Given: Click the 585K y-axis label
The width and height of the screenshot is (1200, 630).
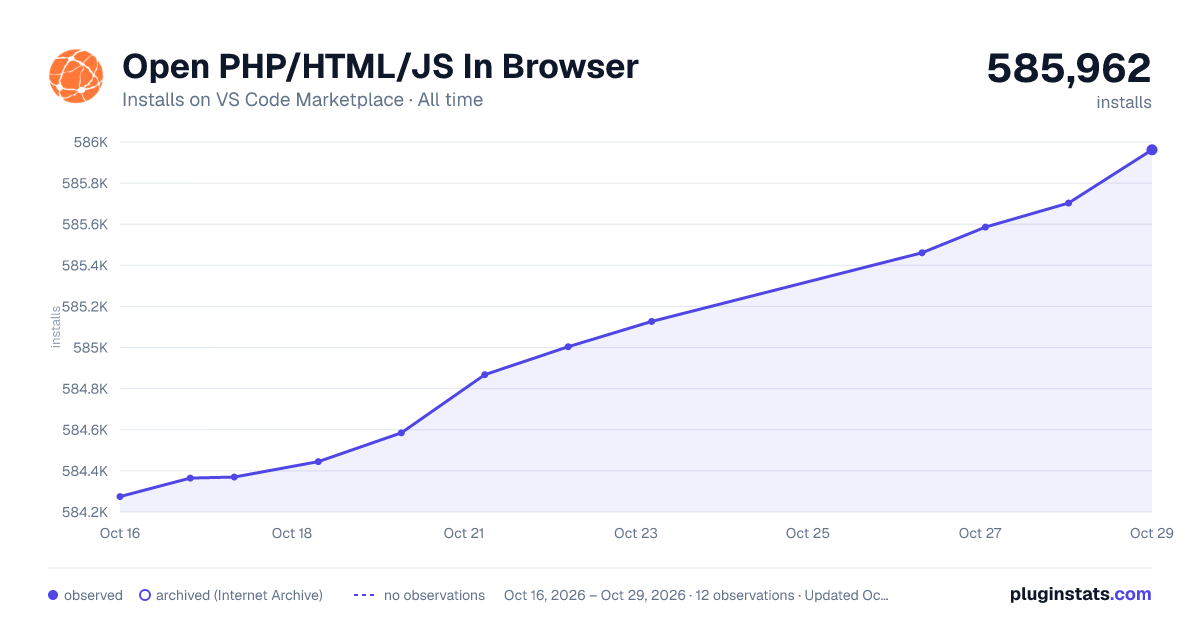Looking at the screenshot, I should click(x=91, y=348).
